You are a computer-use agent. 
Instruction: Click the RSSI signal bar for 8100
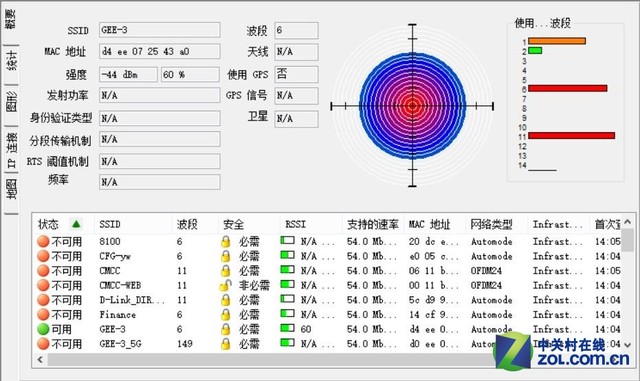287,240
